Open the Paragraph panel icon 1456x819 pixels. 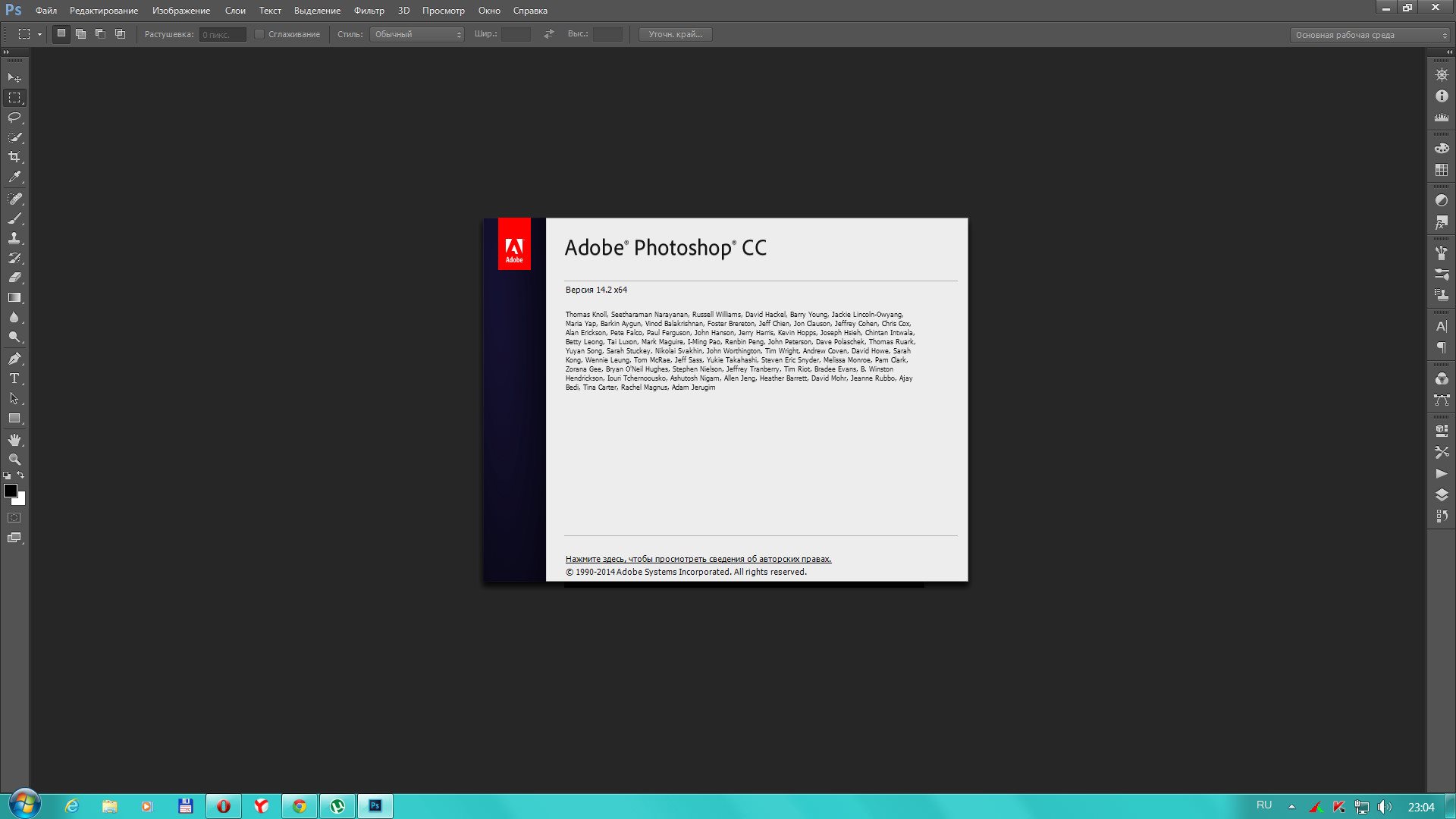(1442, 347)
